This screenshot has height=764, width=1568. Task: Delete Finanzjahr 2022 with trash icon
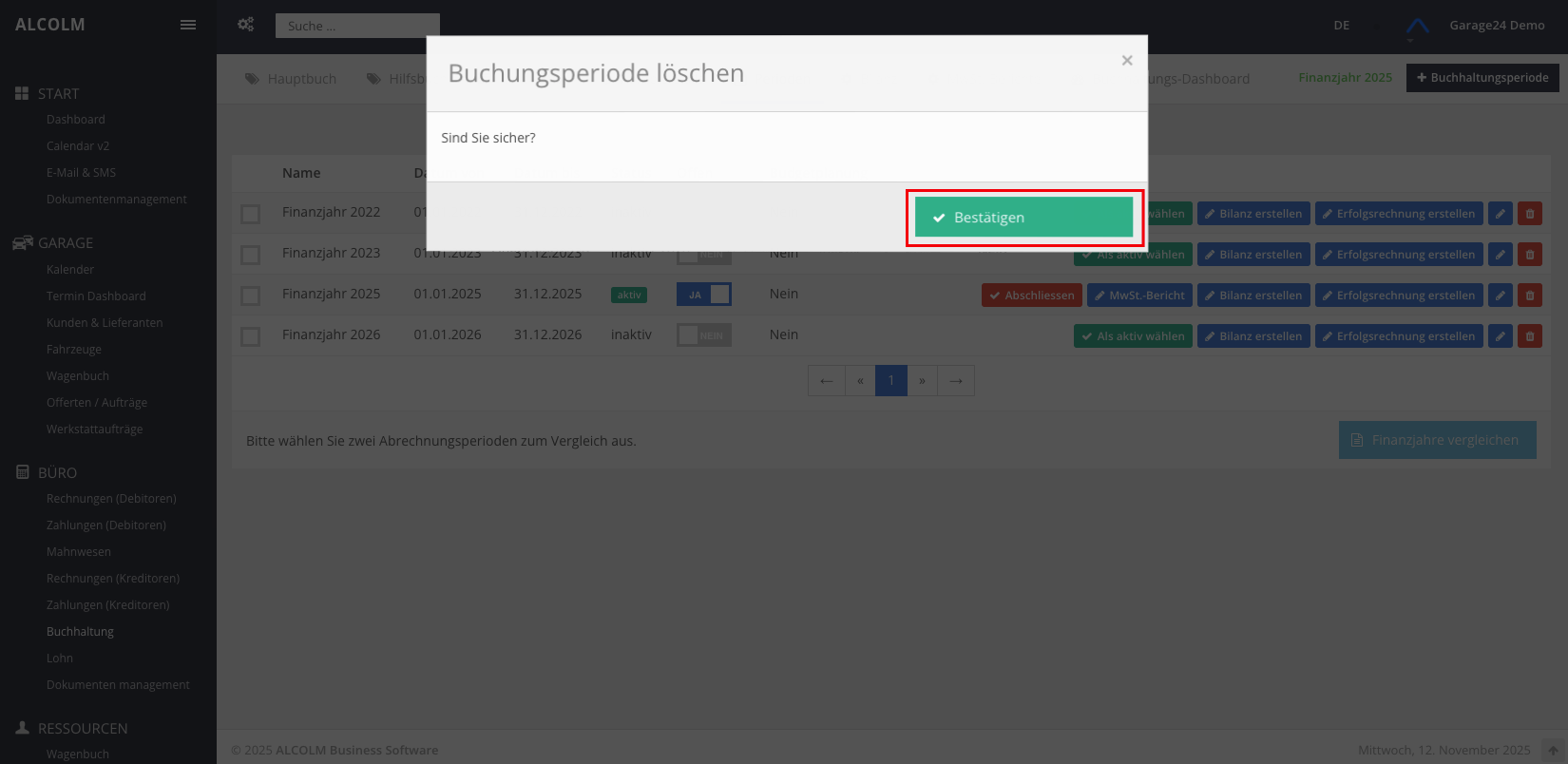(1530, 214)
